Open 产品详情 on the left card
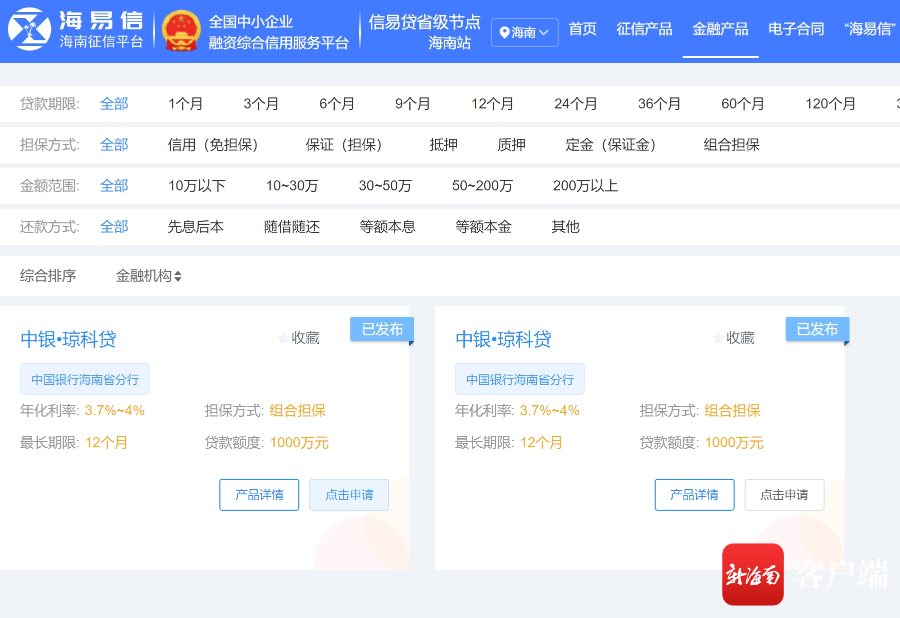Image resolution: width=900 pixels, height=618 pixels. point(259,495)
